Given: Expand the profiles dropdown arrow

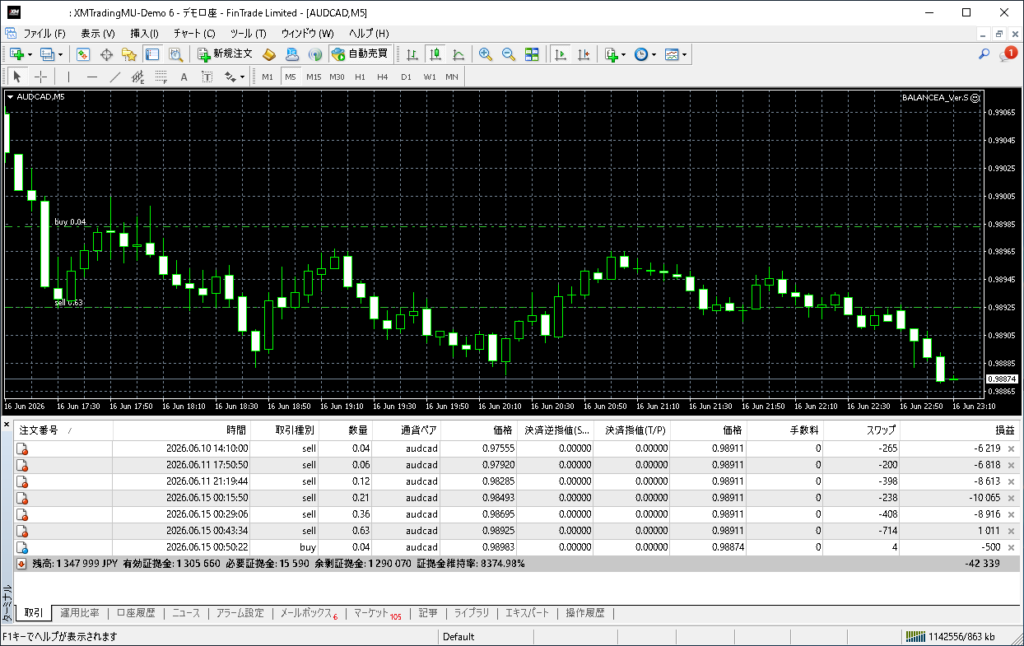Looking at the screenshot, I should [60, 55].
